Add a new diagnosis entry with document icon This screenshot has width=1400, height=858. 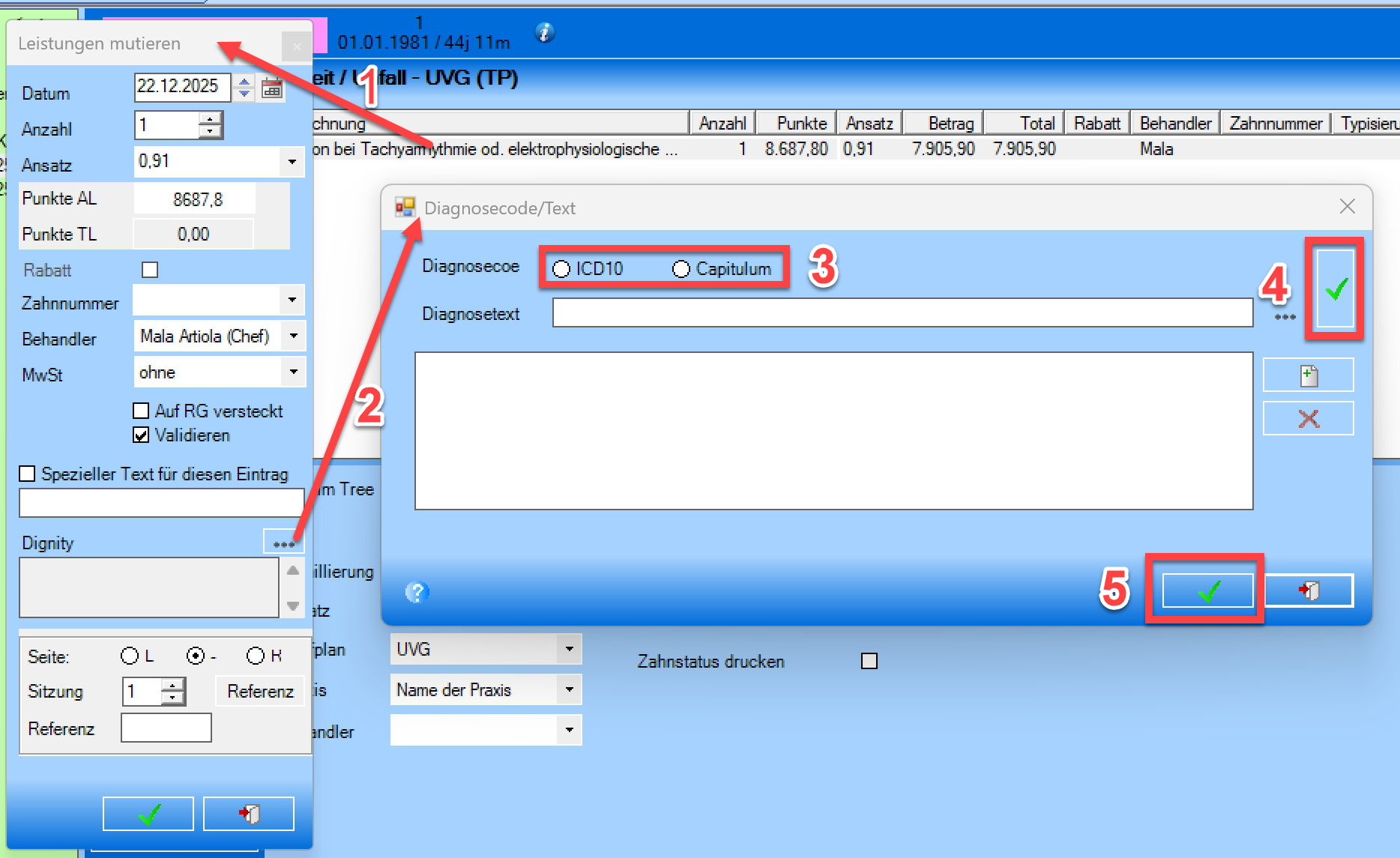point(1309,375)
